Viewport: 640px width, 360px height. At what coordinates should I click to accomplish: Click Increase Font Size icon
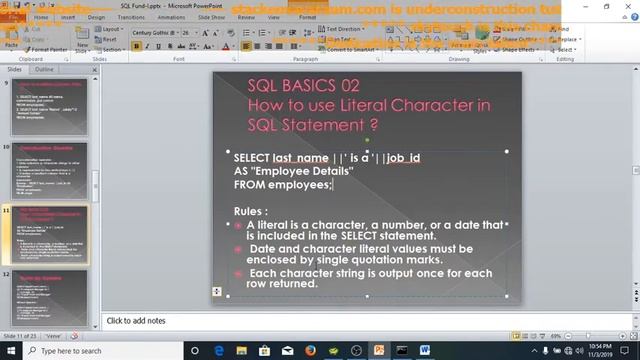205,33
